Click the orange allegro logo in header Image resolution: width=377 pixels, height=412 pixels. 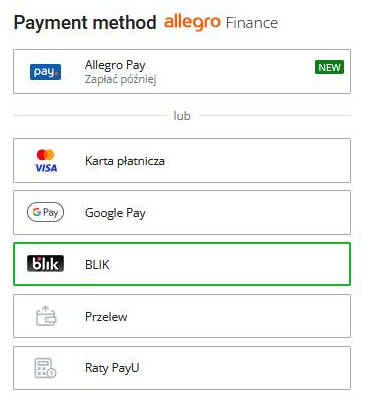click(192, 22)
